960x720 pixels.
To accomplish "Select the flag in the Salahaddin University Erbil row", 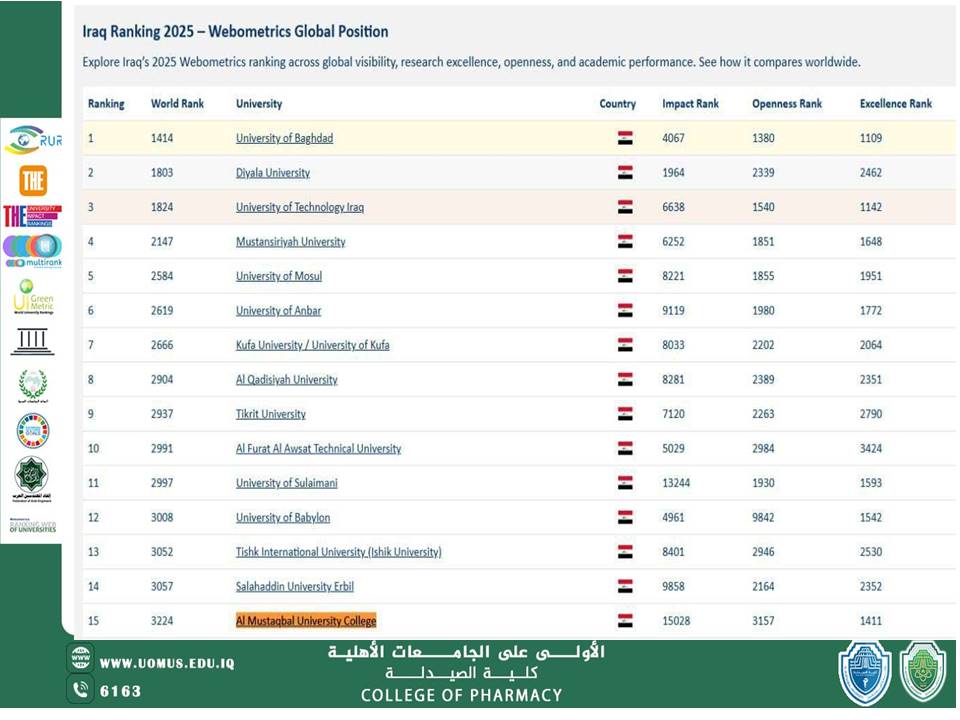I will [624, 587].
